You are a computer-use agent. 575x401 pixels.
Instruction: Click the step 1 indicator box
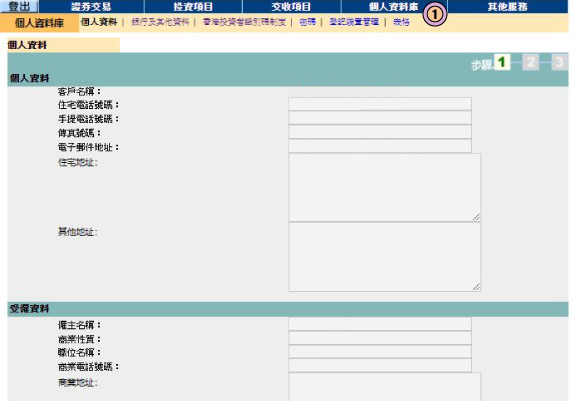(502, 62)
